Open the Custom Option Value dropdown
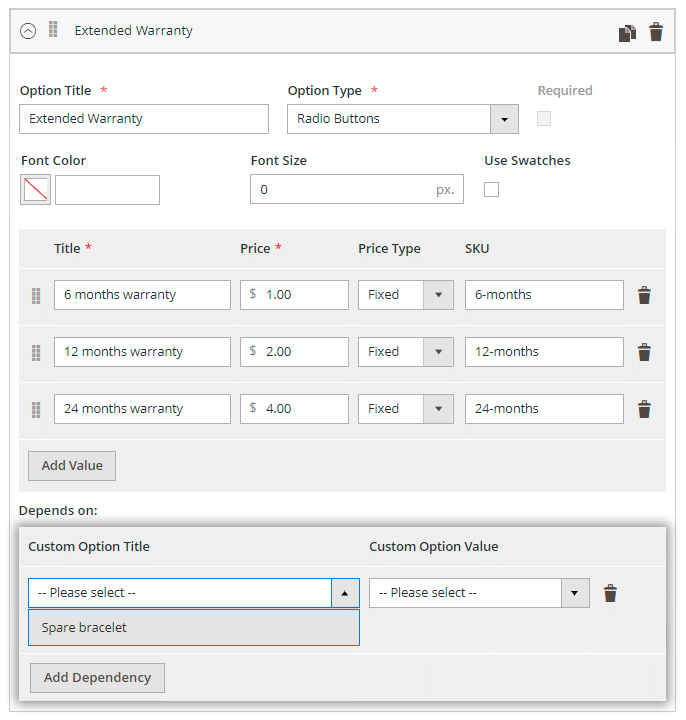The width and height of the screenshot is (686, 720). [x=479, y=593]
